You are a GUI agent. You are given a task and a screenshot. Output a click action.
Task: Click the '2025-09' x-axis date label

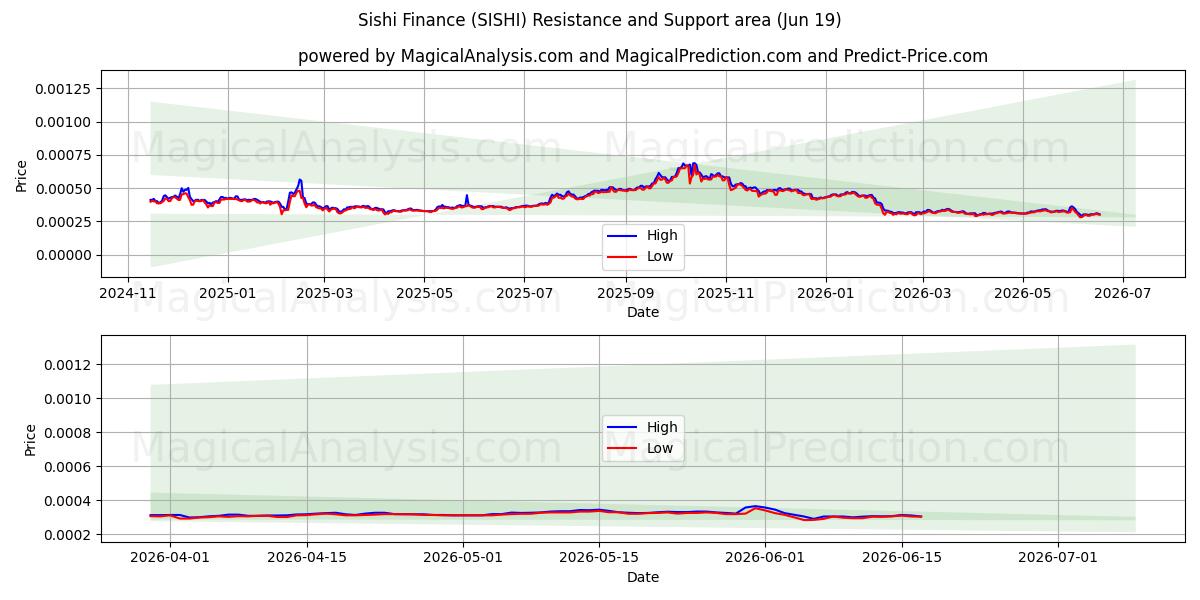click(x=625, y=294)
